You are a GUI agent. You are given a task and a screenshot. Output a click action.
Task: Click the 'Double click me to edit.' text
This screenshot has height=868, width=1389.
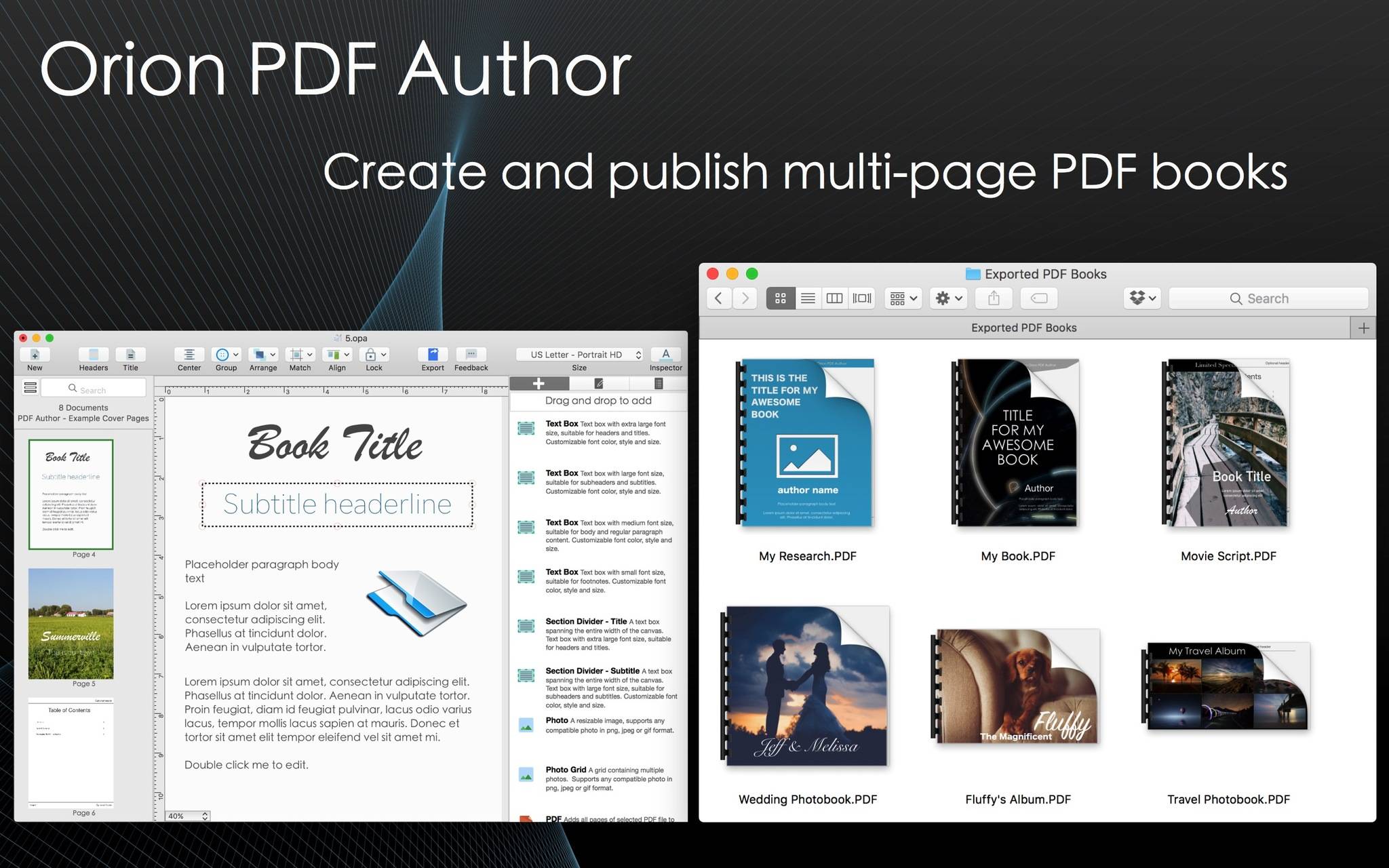(246, 765)
